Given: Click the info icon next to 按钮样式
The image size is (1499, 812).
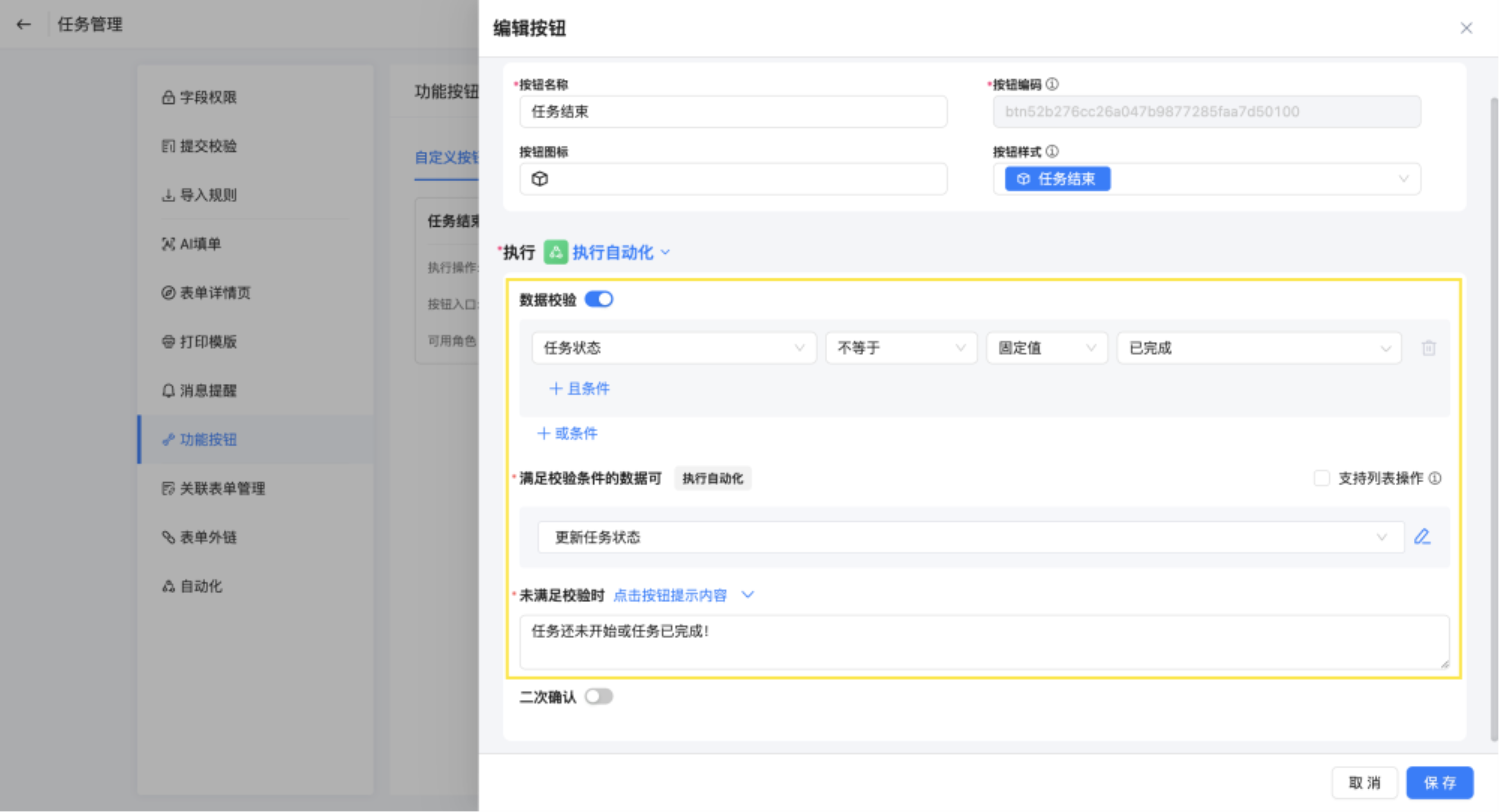Looking at the screenshot, I should point(1052,152).
